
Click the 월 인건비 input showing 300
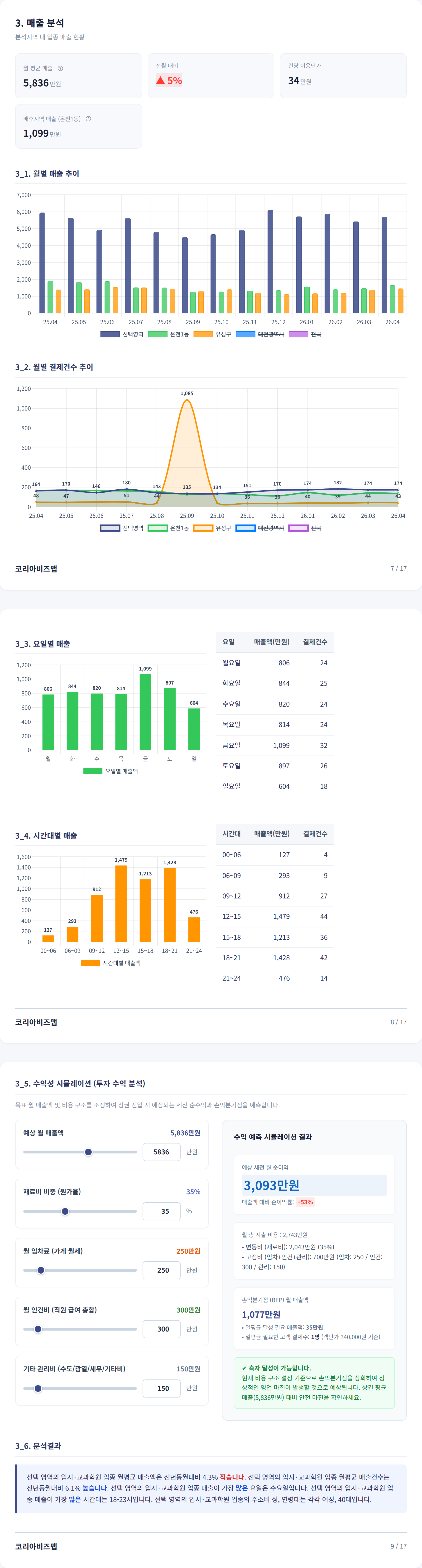coord(161,1329)
